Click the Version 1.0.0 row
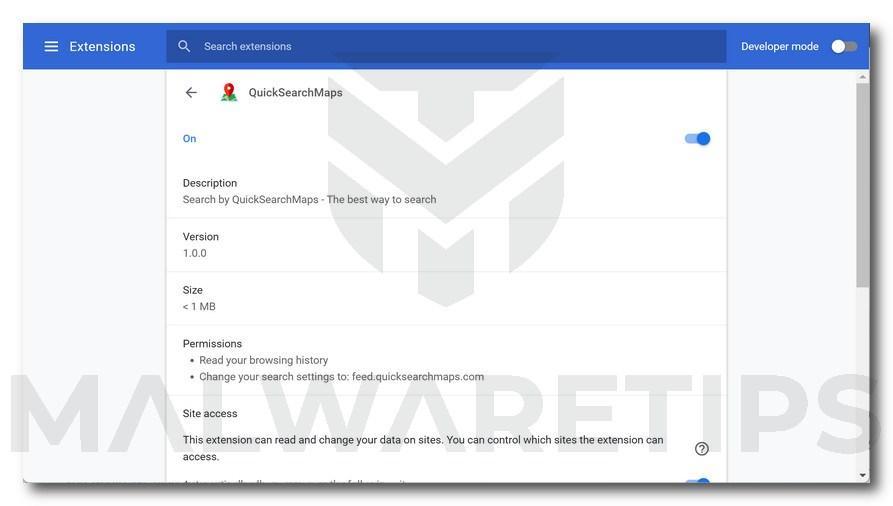The image size is (893, 506). pos(446,244)
